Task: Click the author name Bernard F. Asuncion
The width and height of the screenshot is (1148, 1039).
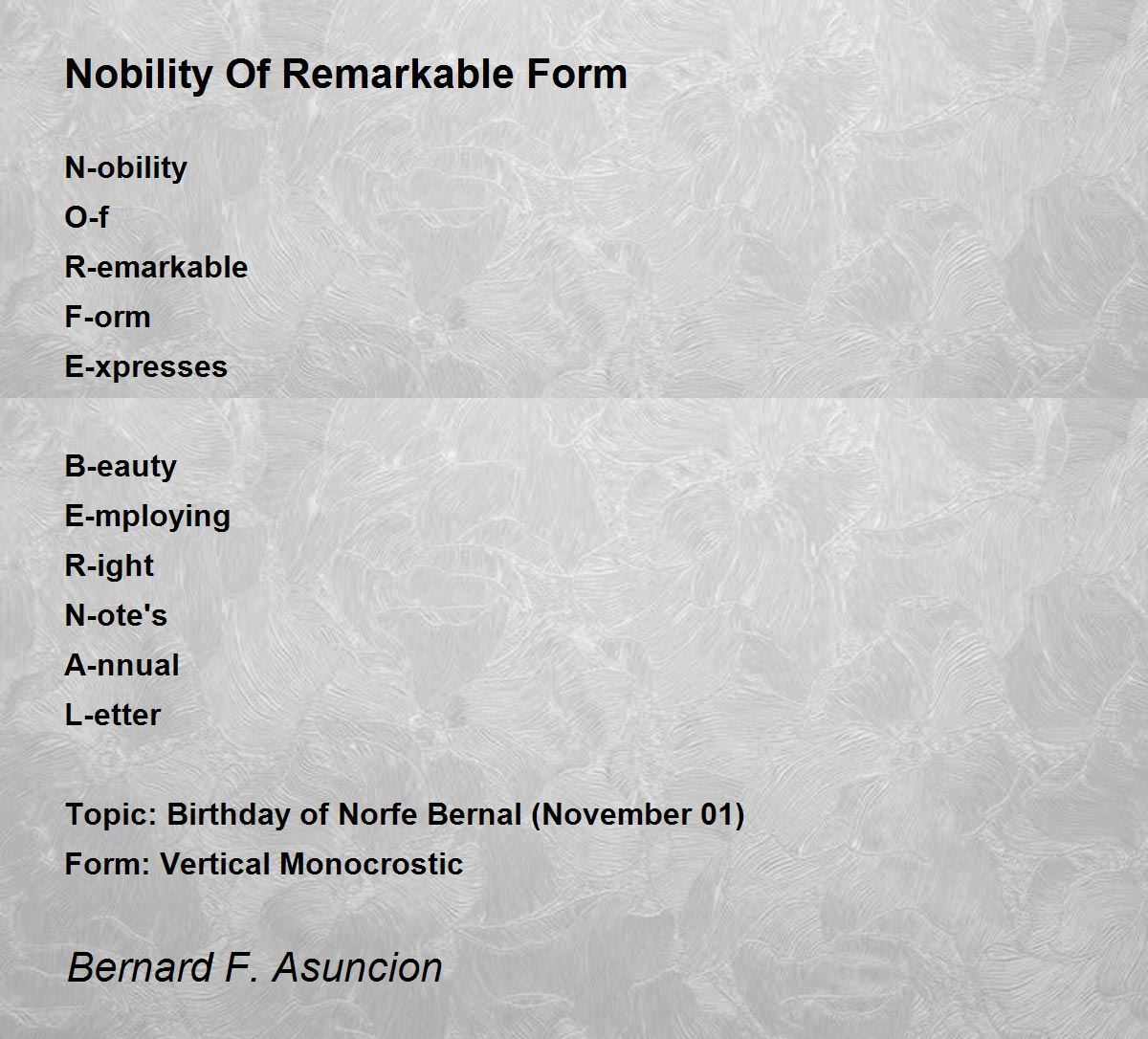Action: pyautogui.click(x=254, y=967)
